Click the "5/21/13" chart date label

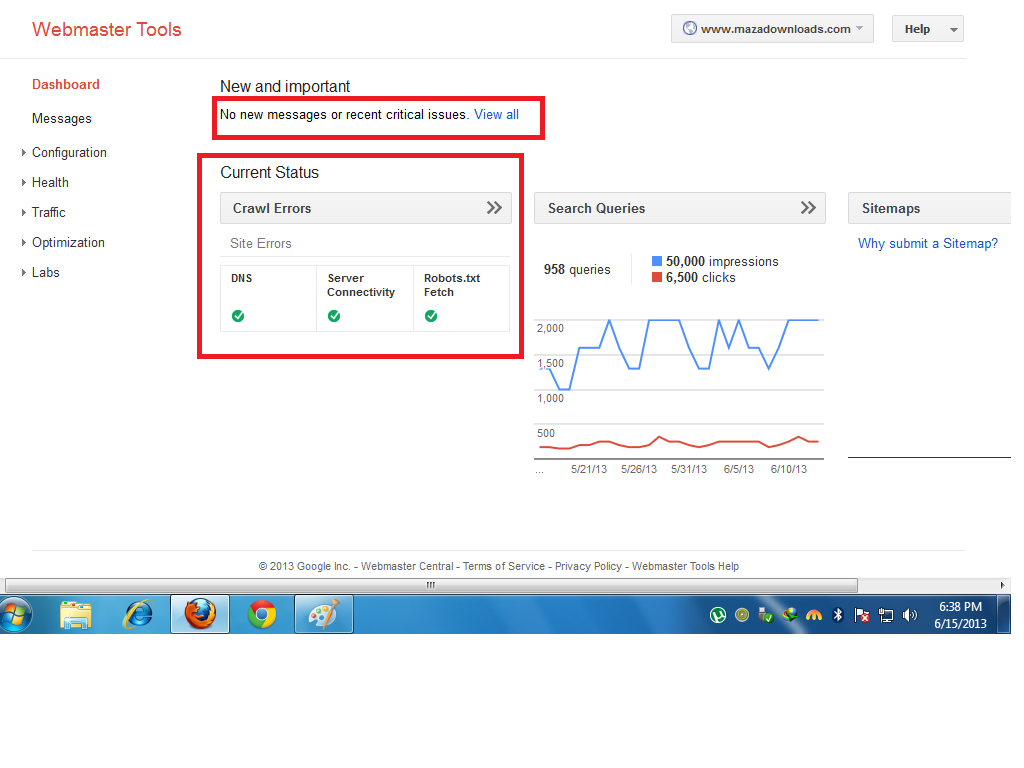589,470
